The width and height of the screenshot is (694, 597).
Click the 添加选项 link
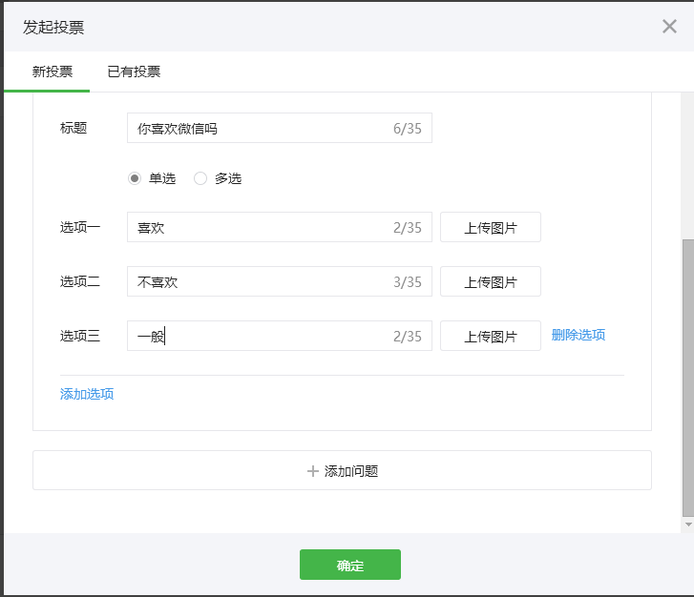(x=87, y=394)
